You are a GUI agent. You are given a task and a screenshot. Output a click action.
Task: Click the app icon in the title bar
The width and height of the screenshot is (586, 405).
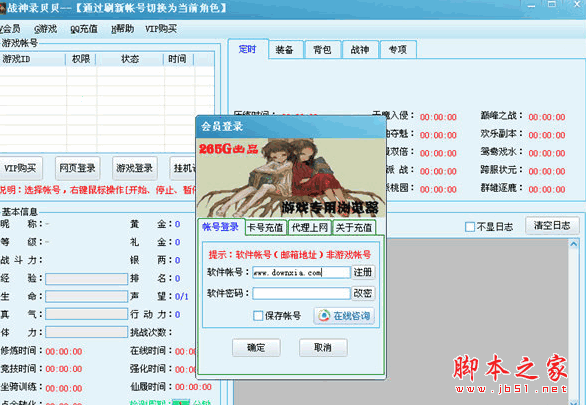(2, 9)
